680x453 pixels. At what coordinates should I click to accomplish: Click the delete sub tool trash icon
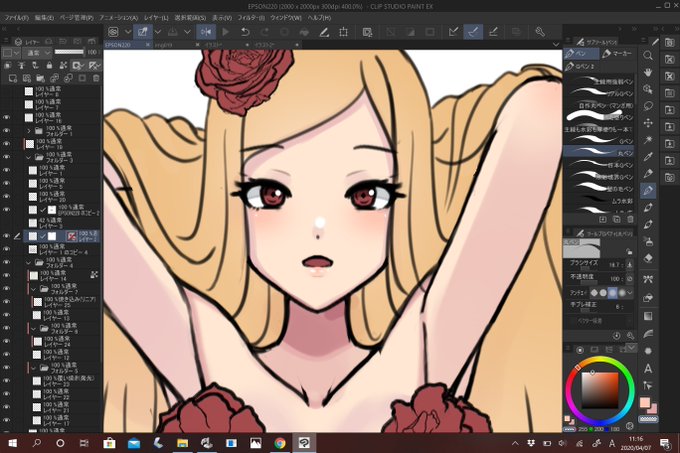tap(630, 219)
